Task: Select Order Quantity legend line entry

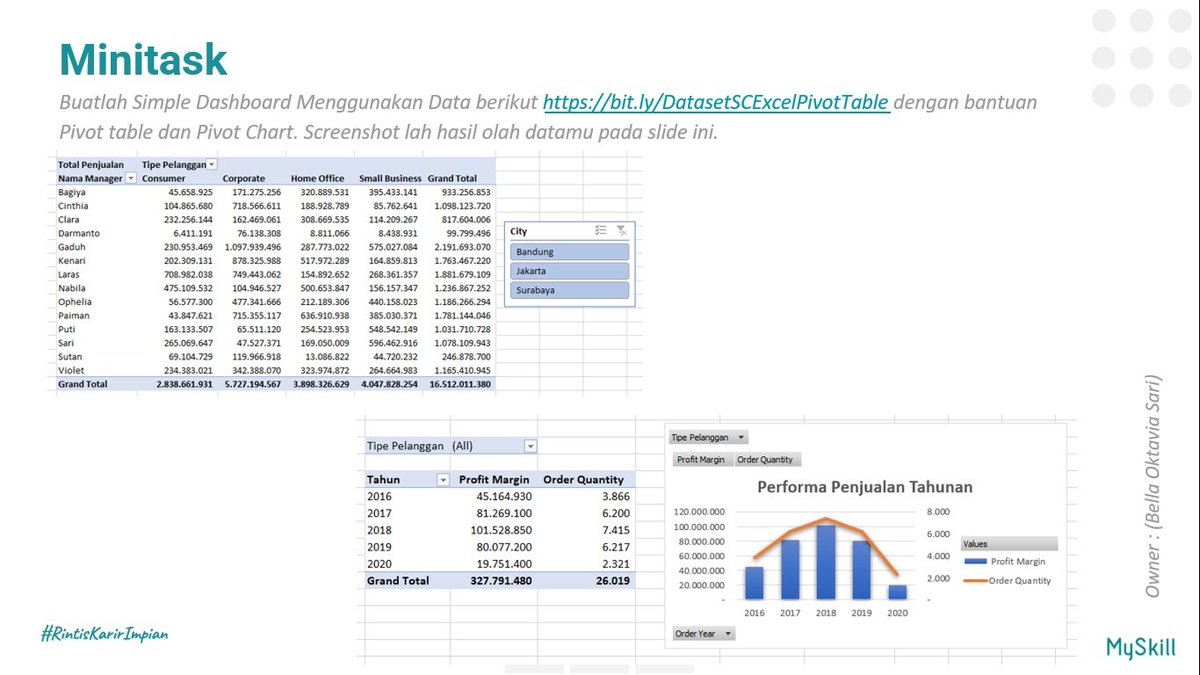Action: coord(1007,580)
